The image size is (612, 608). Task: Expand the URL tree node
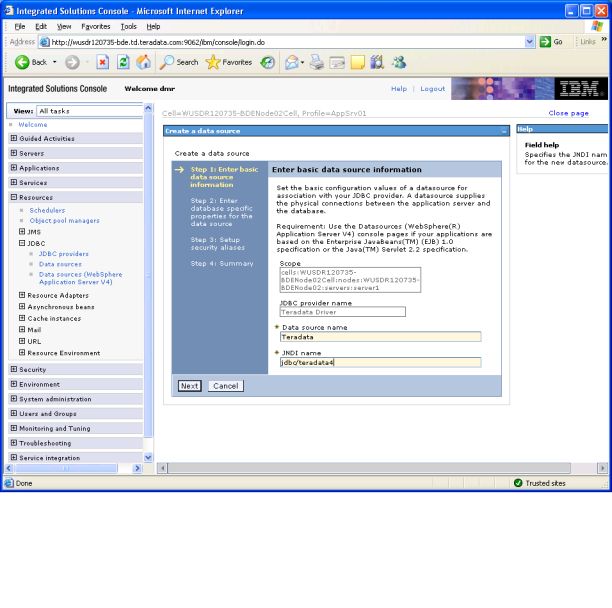pyautogui.click(x=22, y=341)
